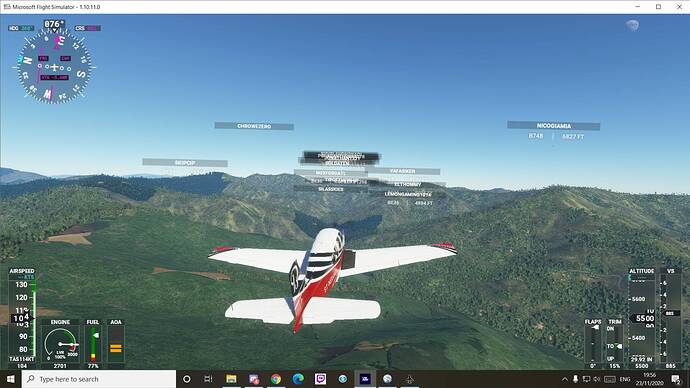Click the 4894 FT altitude label

[423, 203]
